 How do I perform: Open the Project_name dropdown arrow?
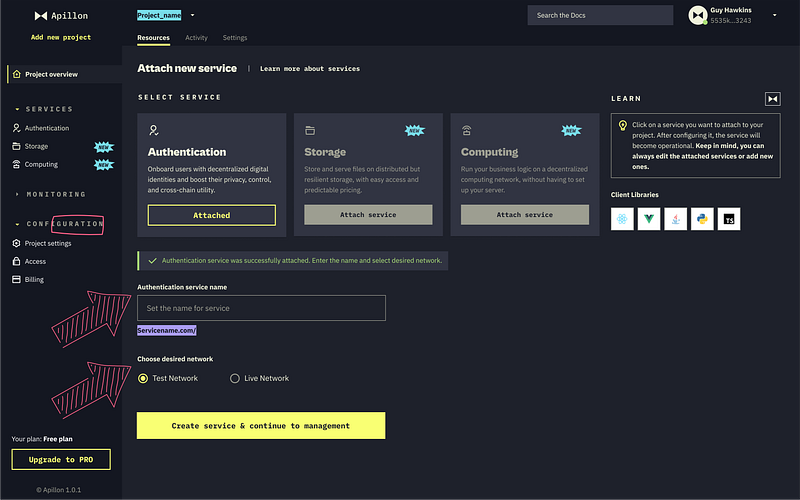[x=192, y=15]
